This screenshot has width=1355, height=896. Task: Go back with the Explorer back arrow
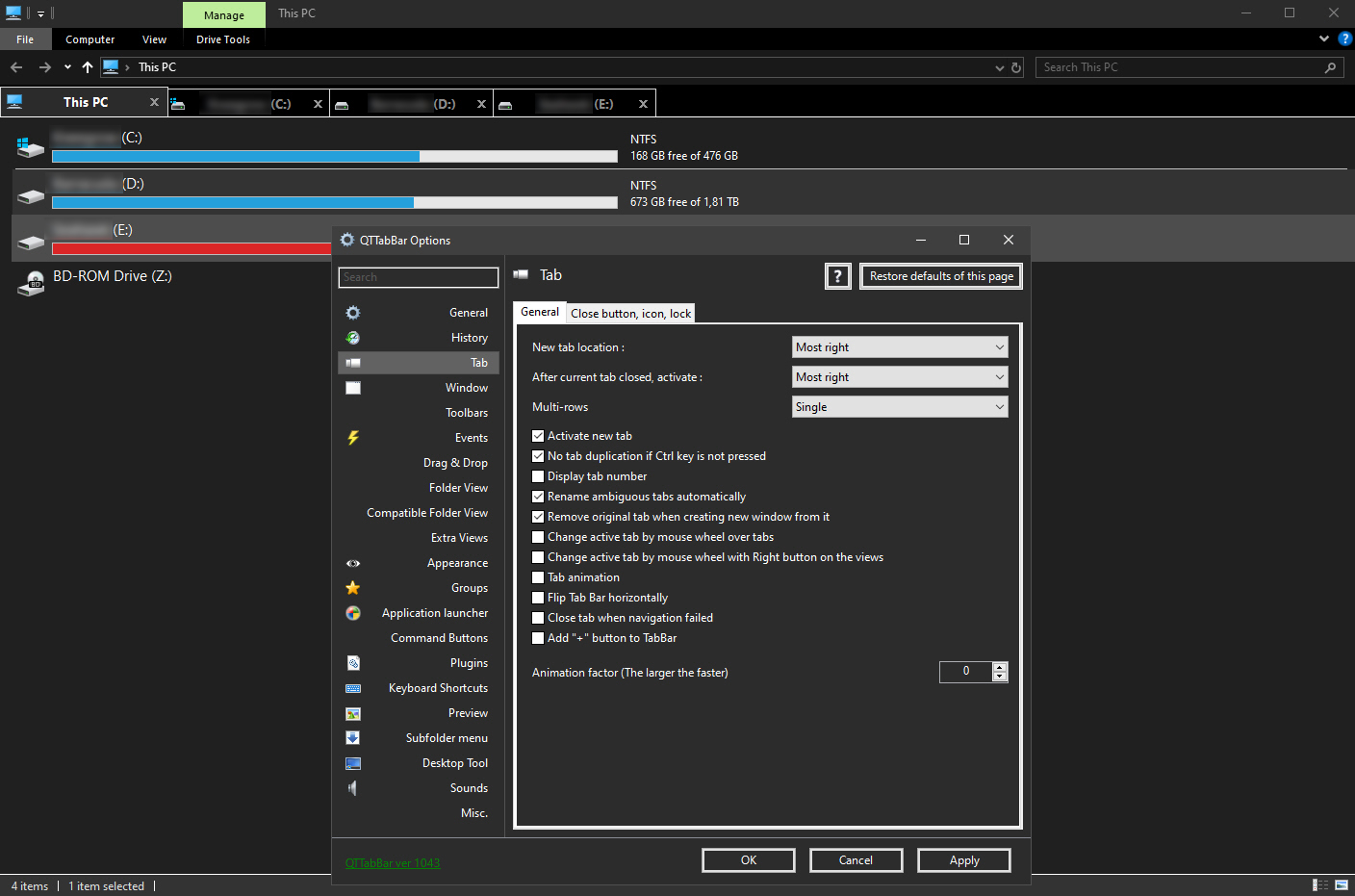[16, 67]
